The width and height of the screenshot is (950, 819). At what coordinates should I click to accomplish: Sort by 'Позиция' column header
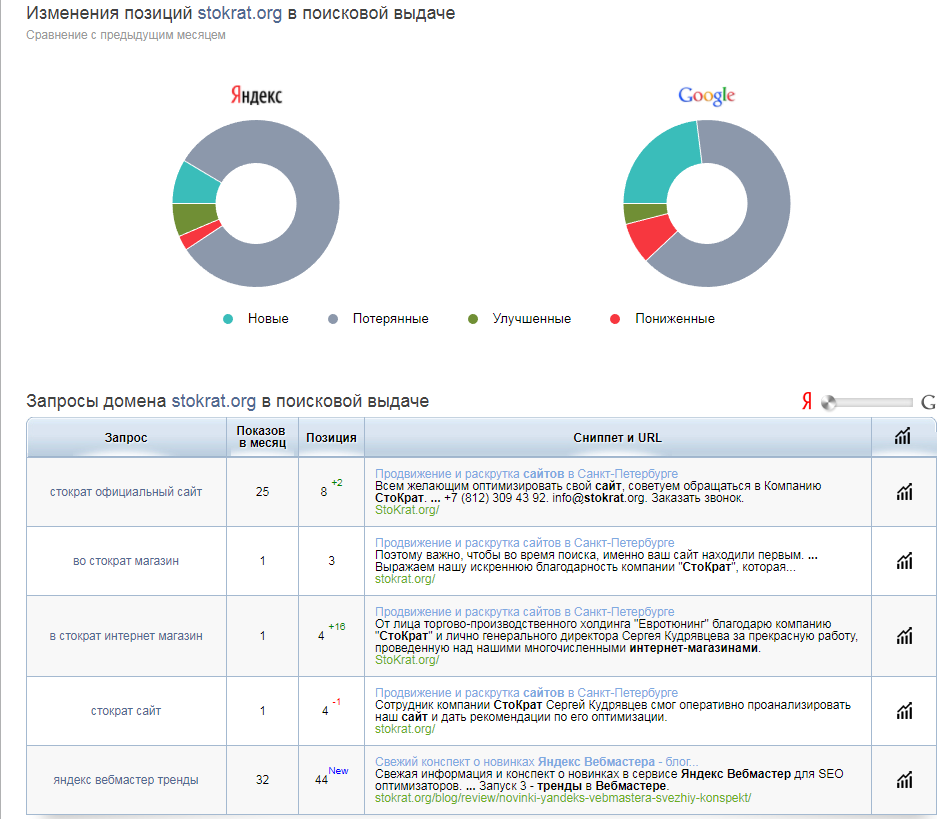coord(331,438)
